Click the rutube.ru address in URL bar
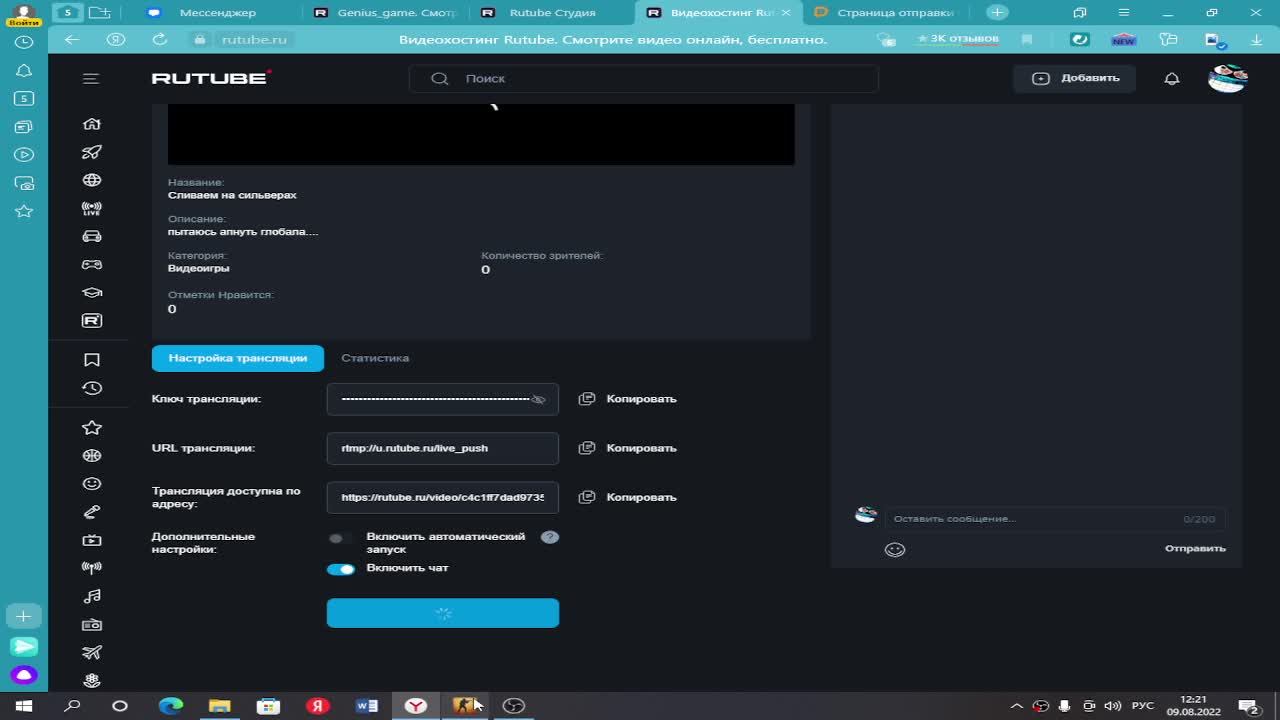Viewport: 1280px width, 720px height. click(x=254, y=39)
